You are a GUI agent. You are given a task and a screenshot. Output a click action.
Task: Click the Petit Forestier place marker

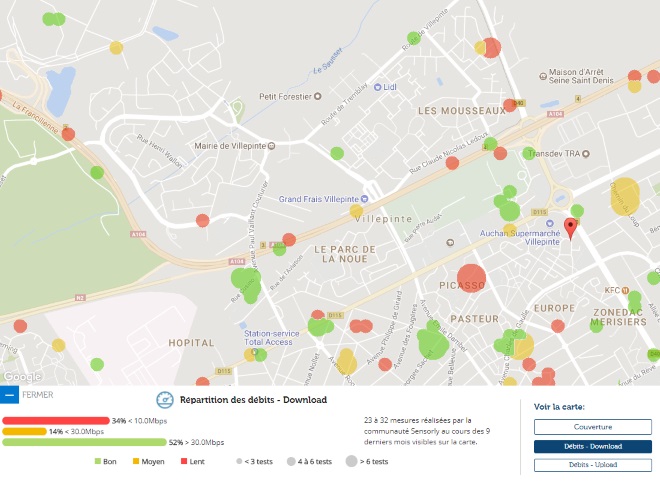[318, 96]
